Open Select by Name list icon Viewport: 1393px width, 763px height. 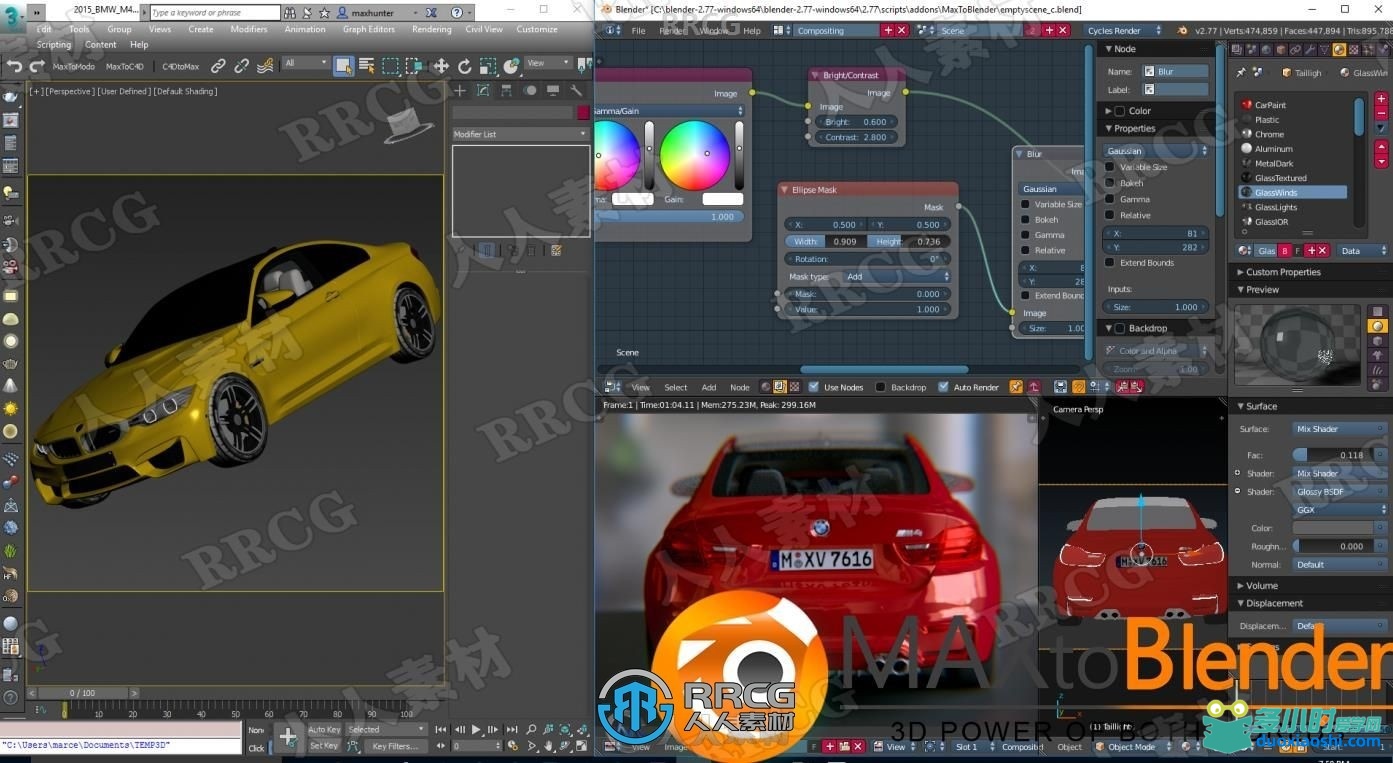point(367,66)
